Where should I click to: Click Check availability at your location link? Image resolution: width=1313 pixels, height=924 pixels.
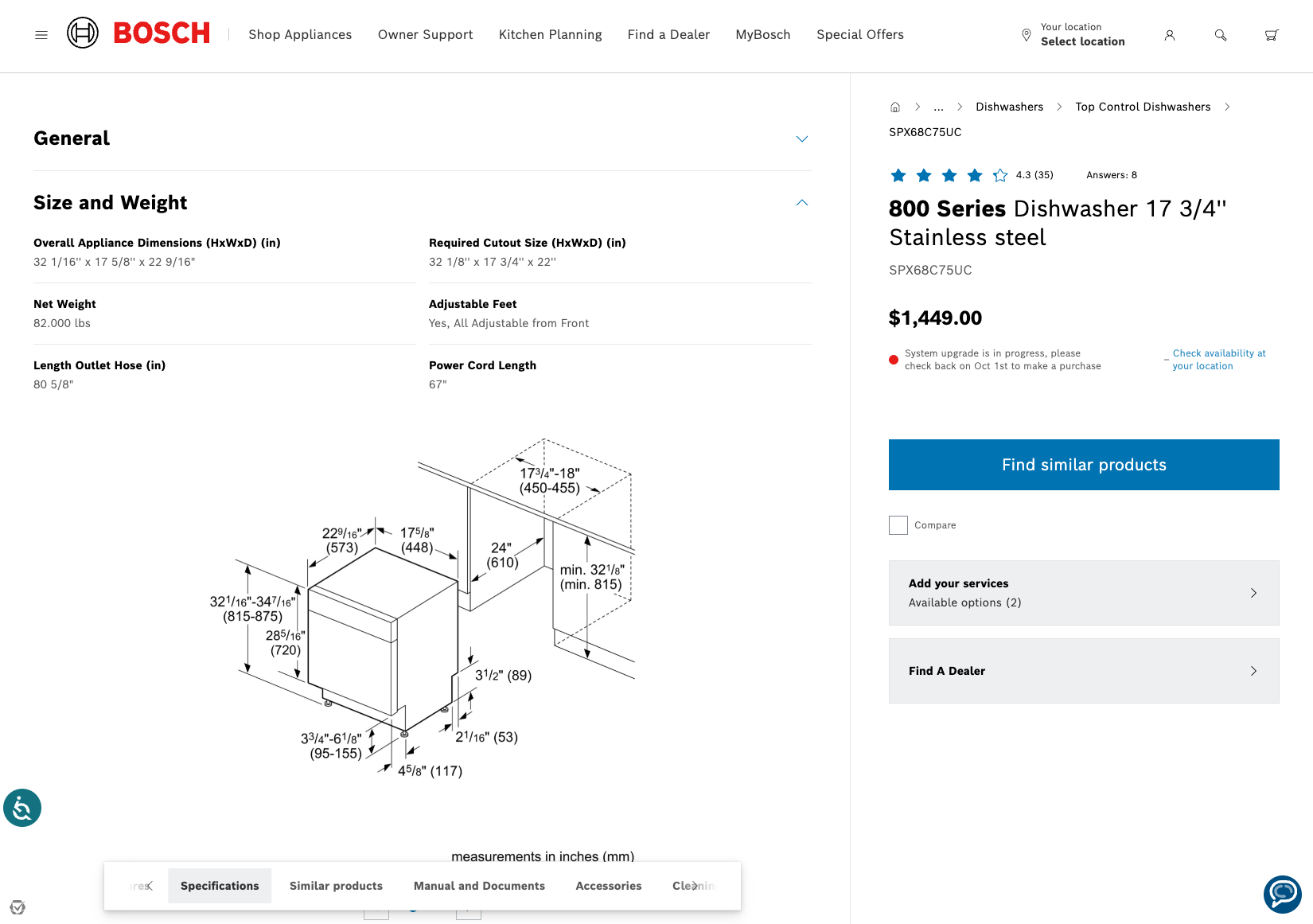point(1218,360)
